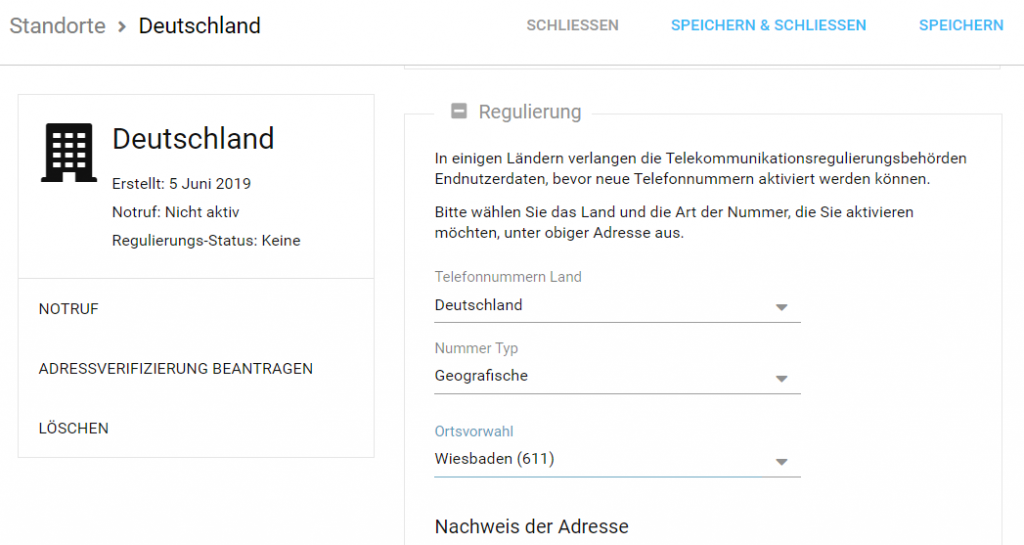Click the Regulierung section title

point(529,112)
